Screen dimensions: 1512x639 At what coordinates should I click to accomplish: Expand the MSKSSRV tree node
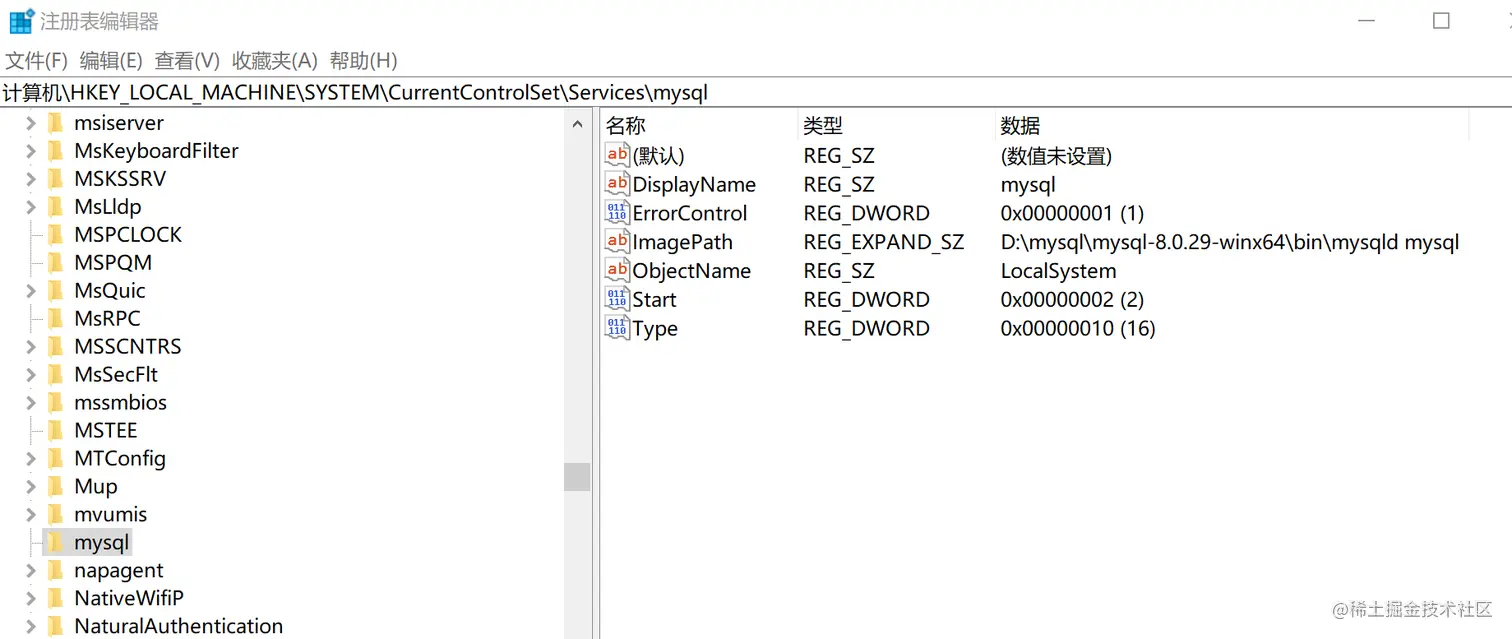pyautogui.click(x=30, y=179)
